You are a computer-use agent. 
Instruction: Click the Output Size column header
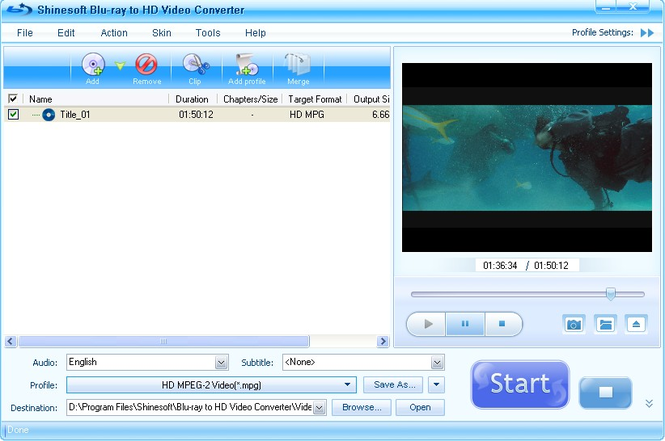[369, 99]
